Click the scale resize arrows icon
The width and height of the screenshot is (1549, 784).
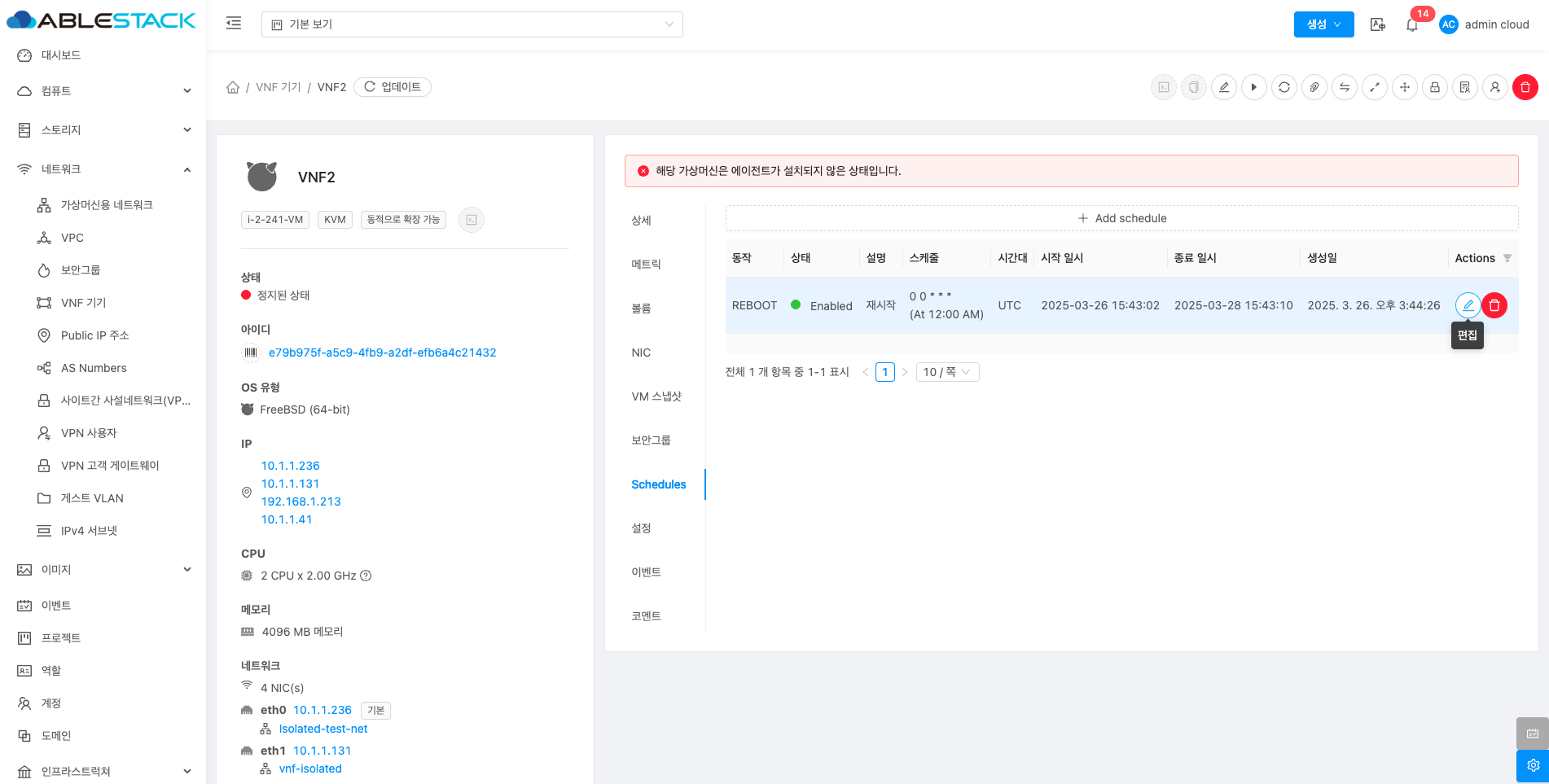pyautogui.click(x=1375, y=87)
